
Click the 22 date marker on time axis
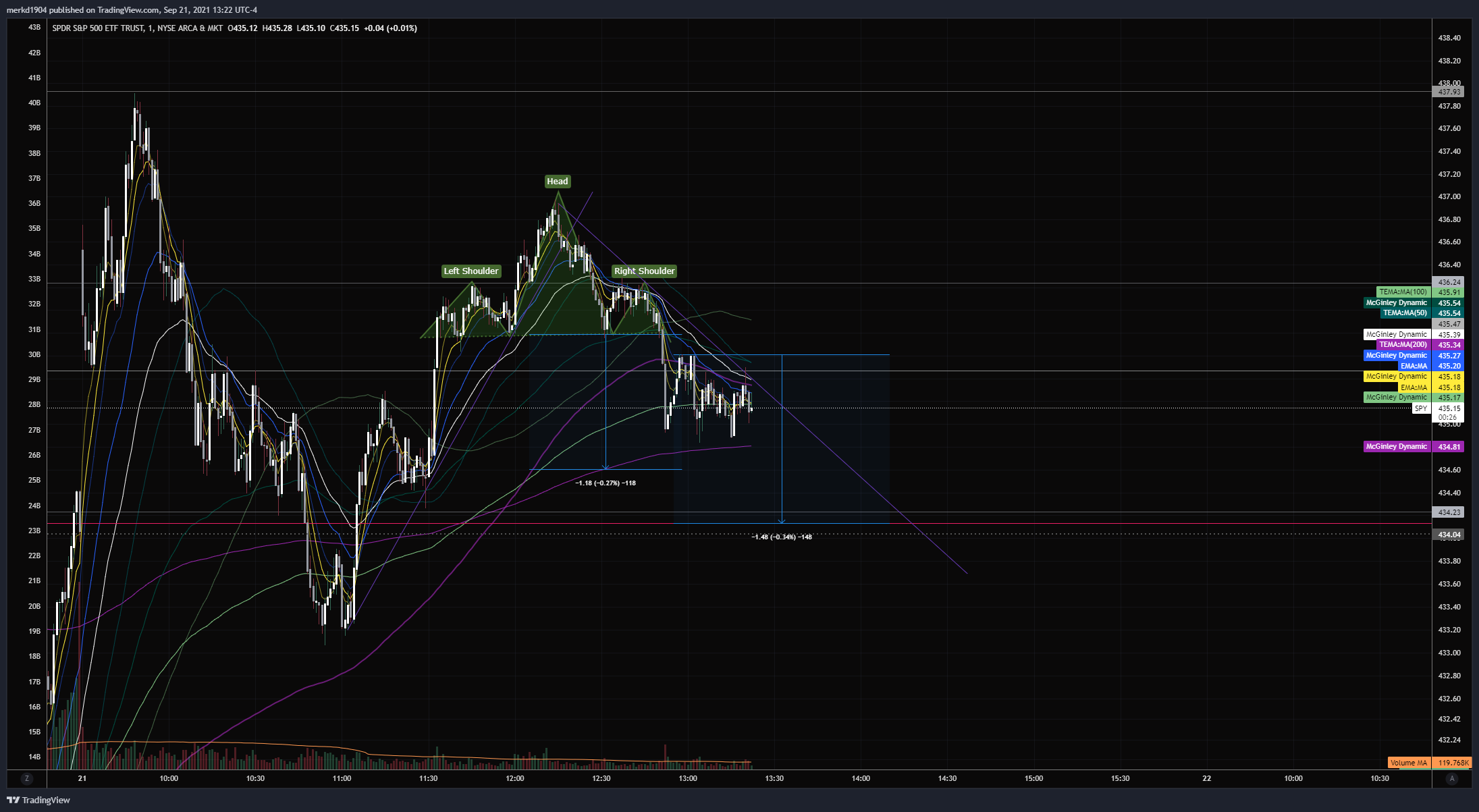(x=1206, y=778)
